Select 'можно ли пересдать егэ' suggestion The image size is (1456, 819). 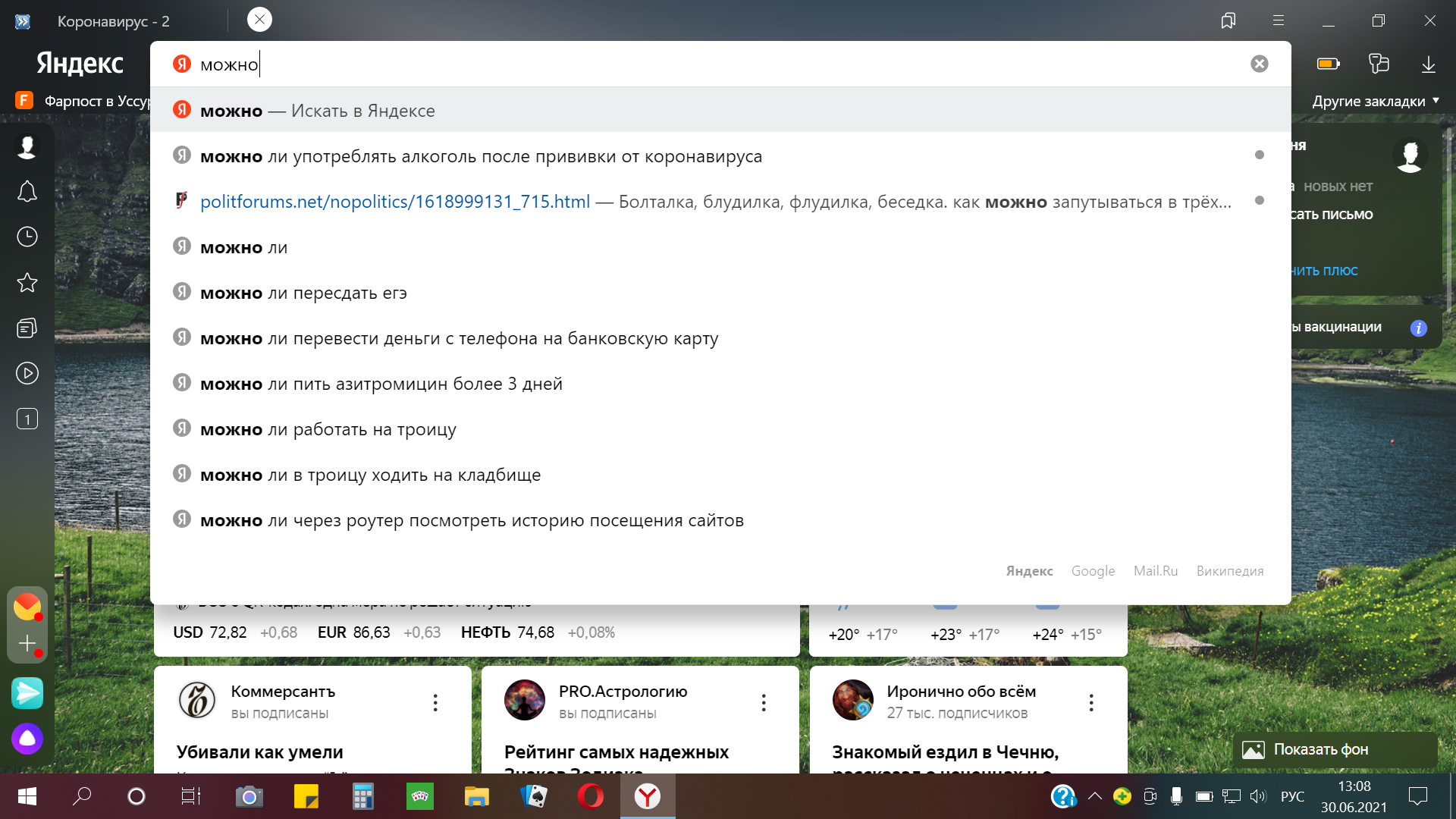click(720, 292)
